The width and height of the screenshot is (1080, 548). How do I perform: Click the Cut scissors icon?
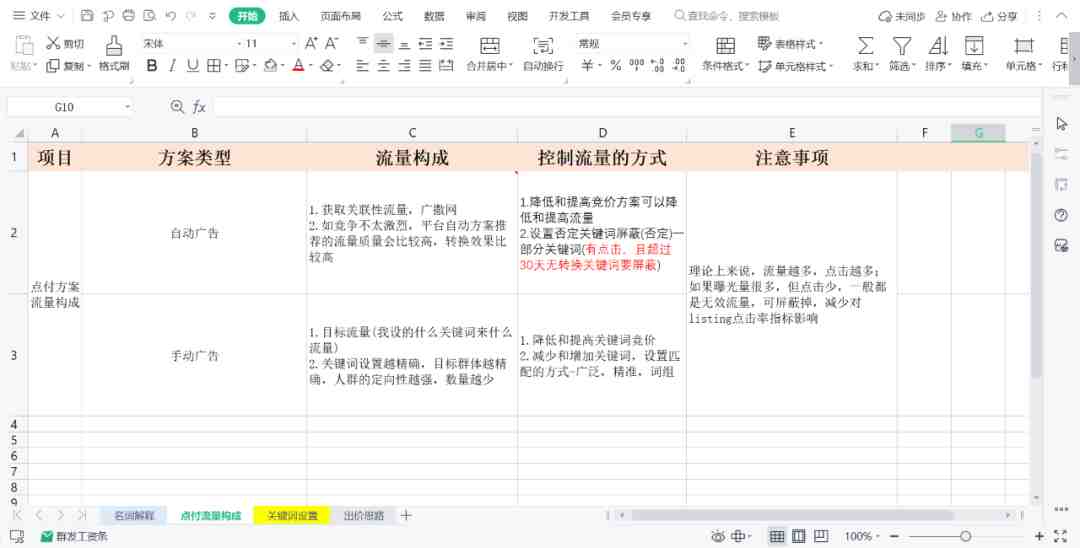[53, 43]
